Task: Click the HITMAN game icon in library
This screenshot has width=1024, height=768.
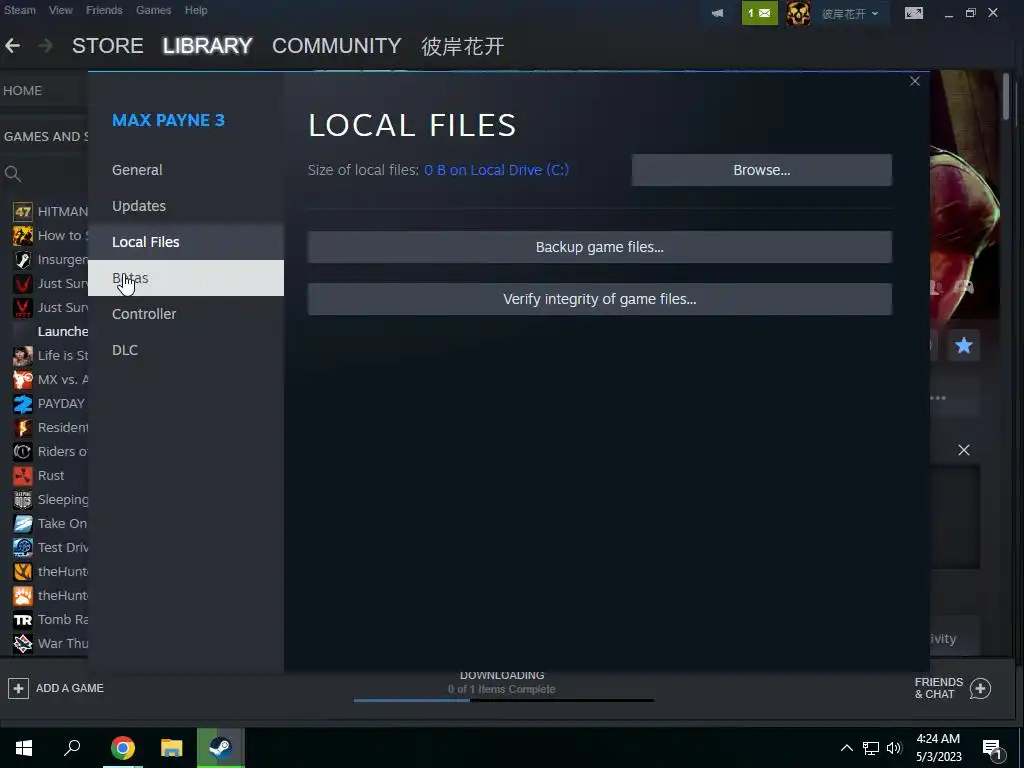Action: point(23,212)
